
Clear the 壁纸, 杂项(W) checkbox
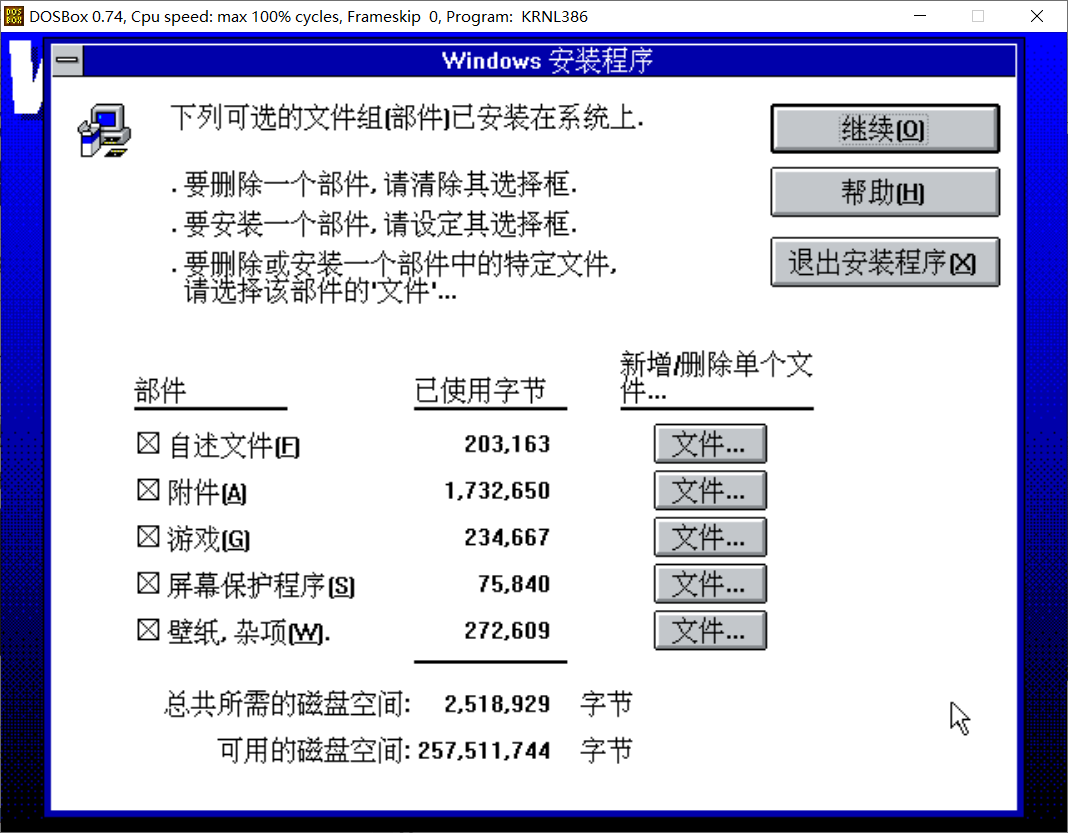[x=148, y=630]
